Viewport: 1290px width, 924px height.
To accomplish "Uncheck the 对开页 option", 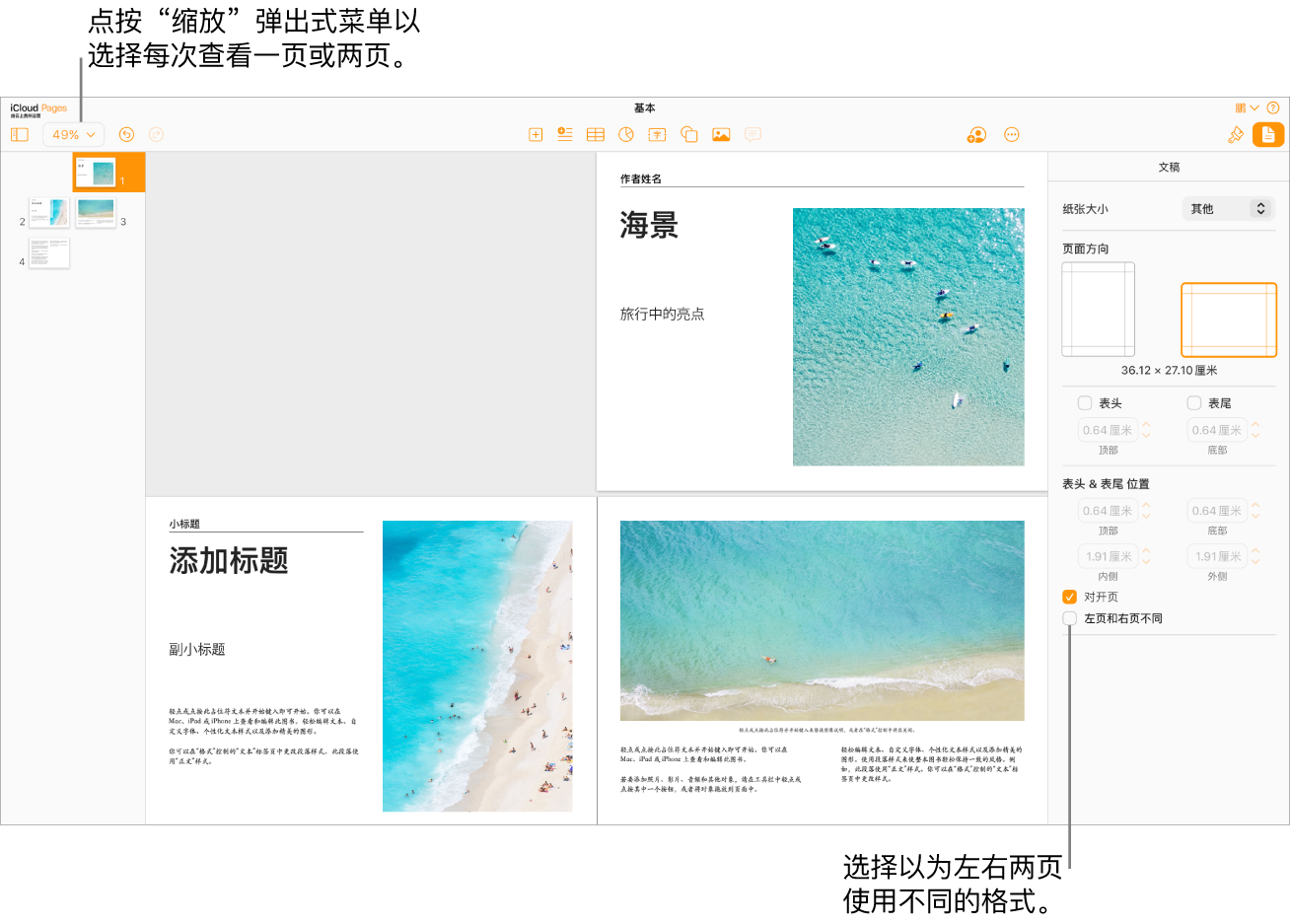I will 1069,596.
